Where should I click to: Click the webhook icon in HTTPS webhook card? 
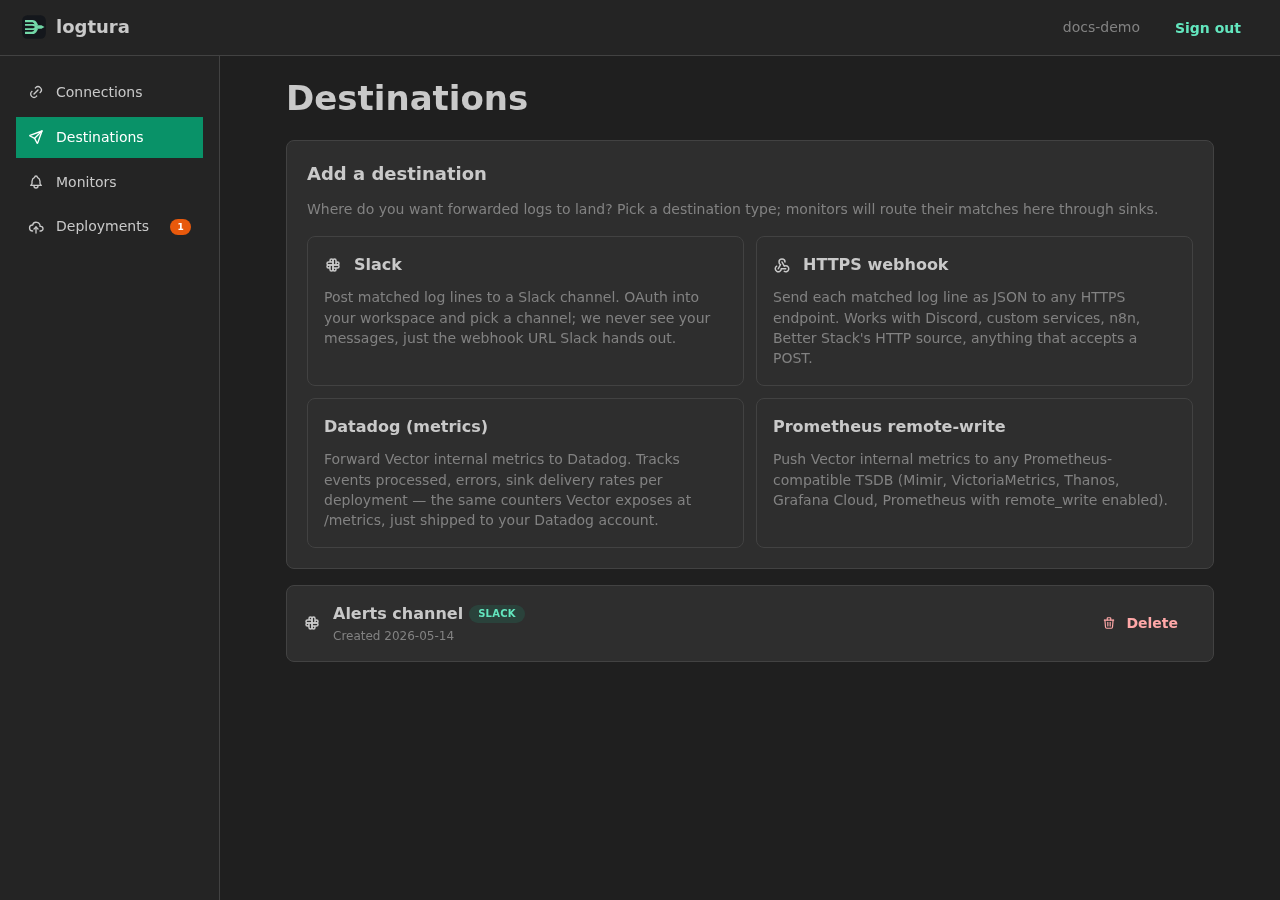tap(782, 265)
